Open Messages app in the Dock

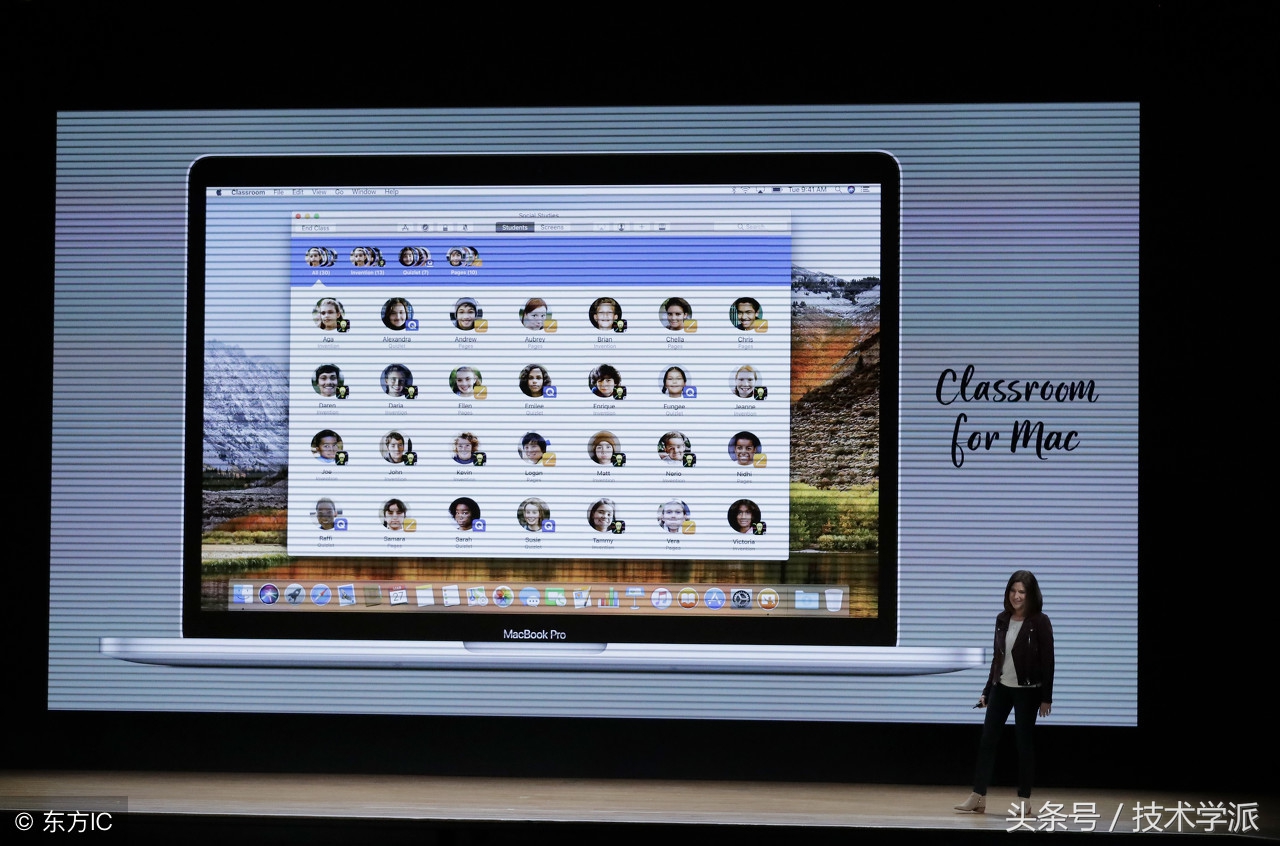[x=529, y=597]
